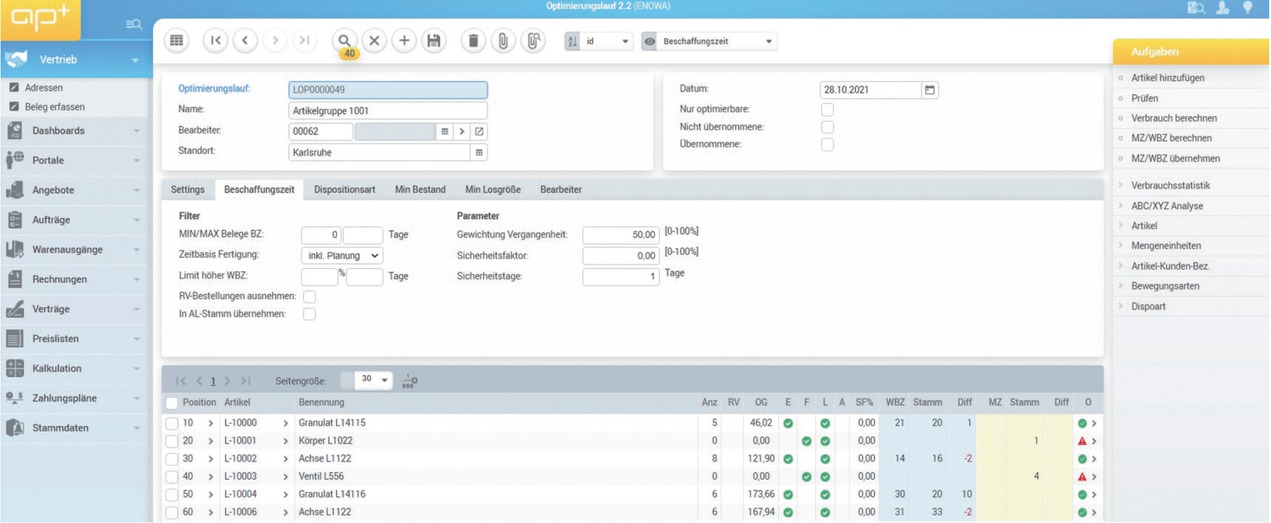Select row checkbox for position 10
Screen dimensions: 1271x523
pyautogui.click(x=172, y=423)
